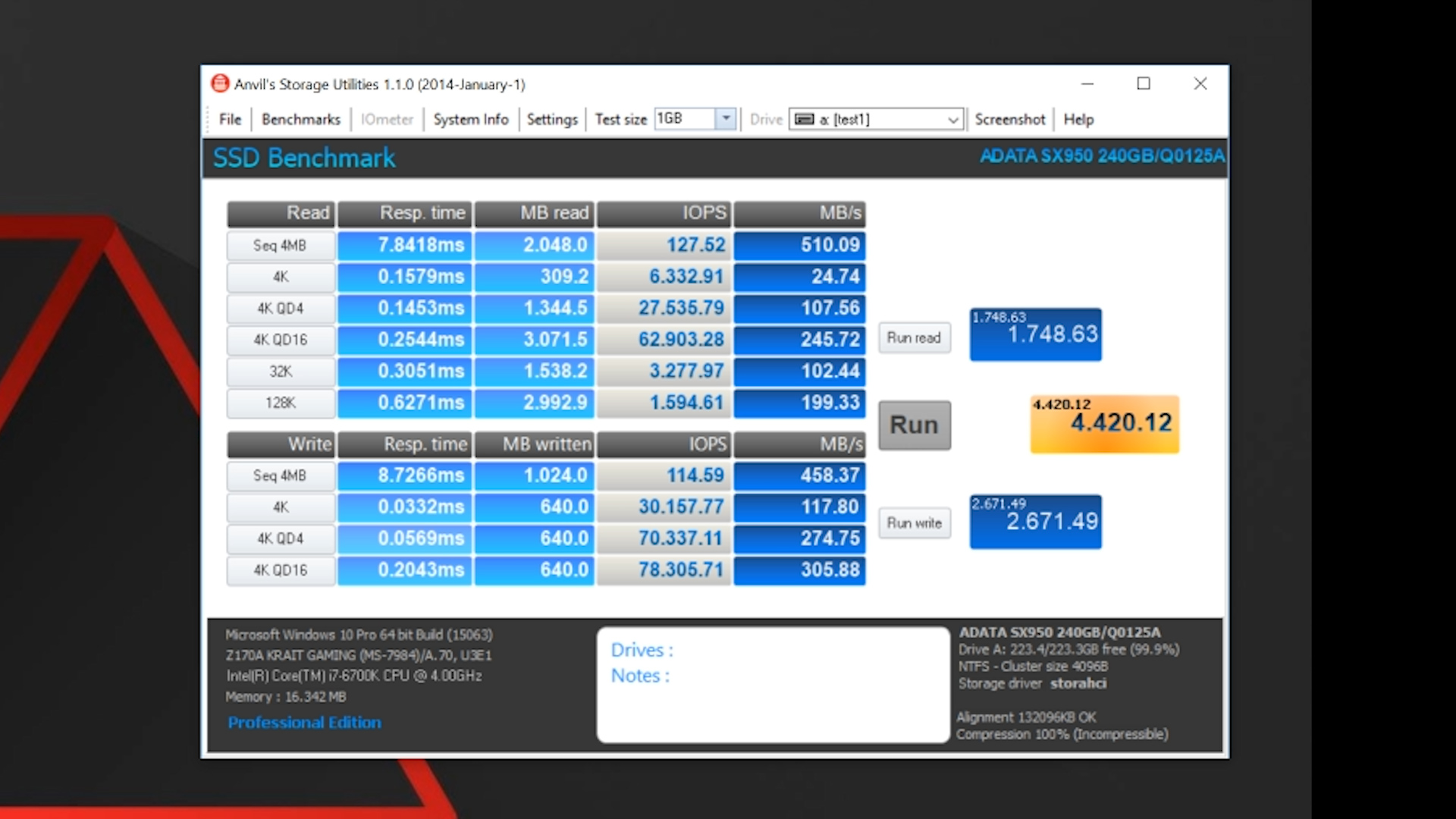Click the Intel Core i7-6700K CPU line
The height and width of the screenshot is (819, 1456).
click(x=353, y=676)
